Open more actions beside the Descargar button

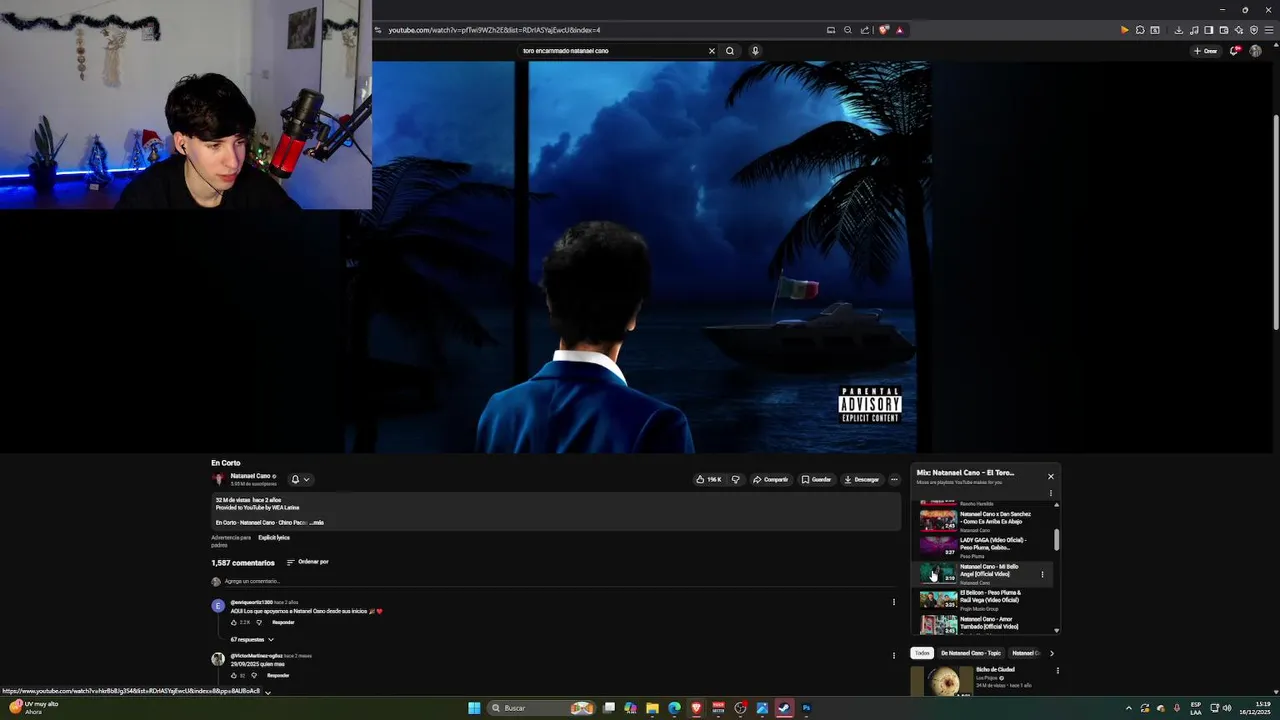894,479
